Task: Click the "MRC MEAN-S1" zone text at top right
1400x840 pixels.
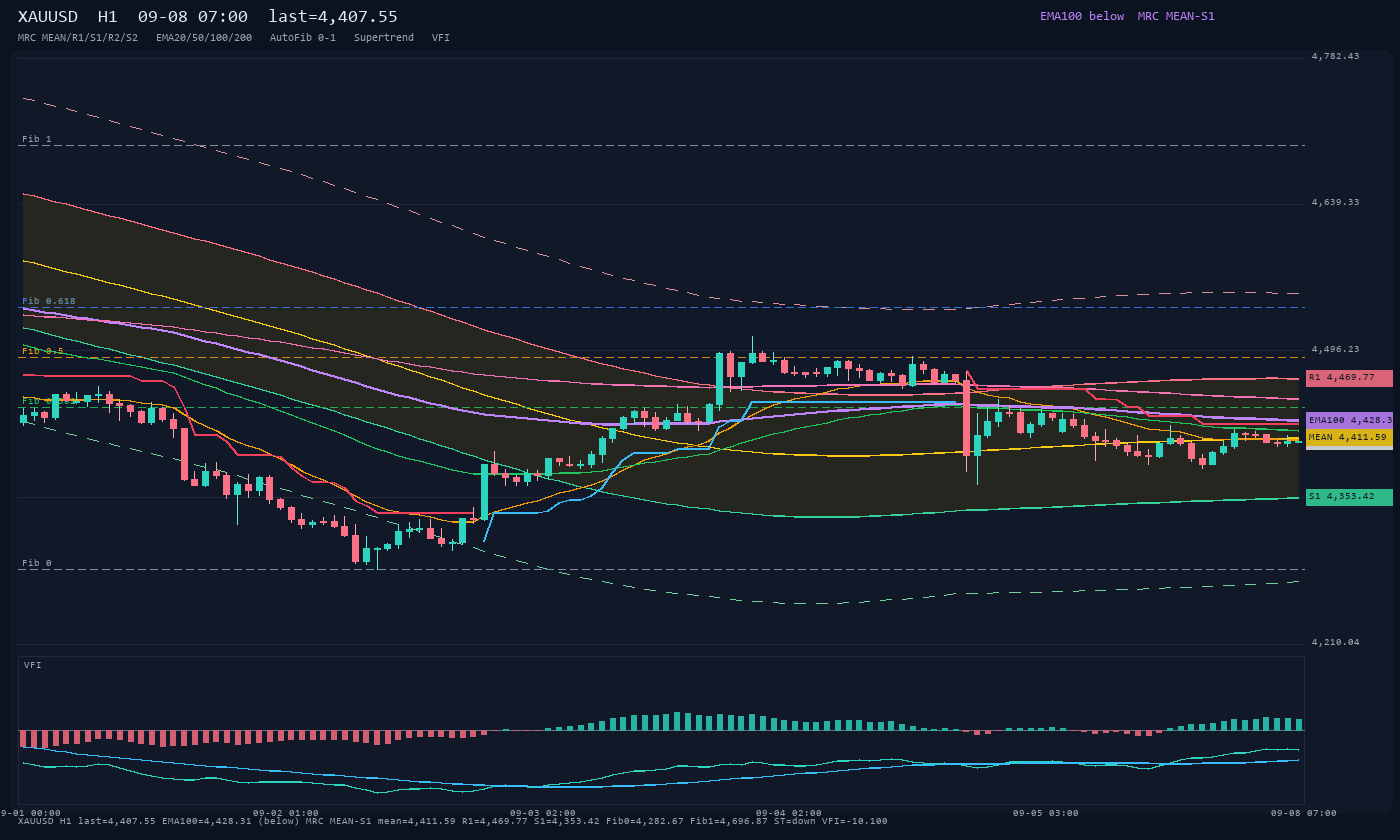Action: pyautogui.click(x=1176, y=16)
